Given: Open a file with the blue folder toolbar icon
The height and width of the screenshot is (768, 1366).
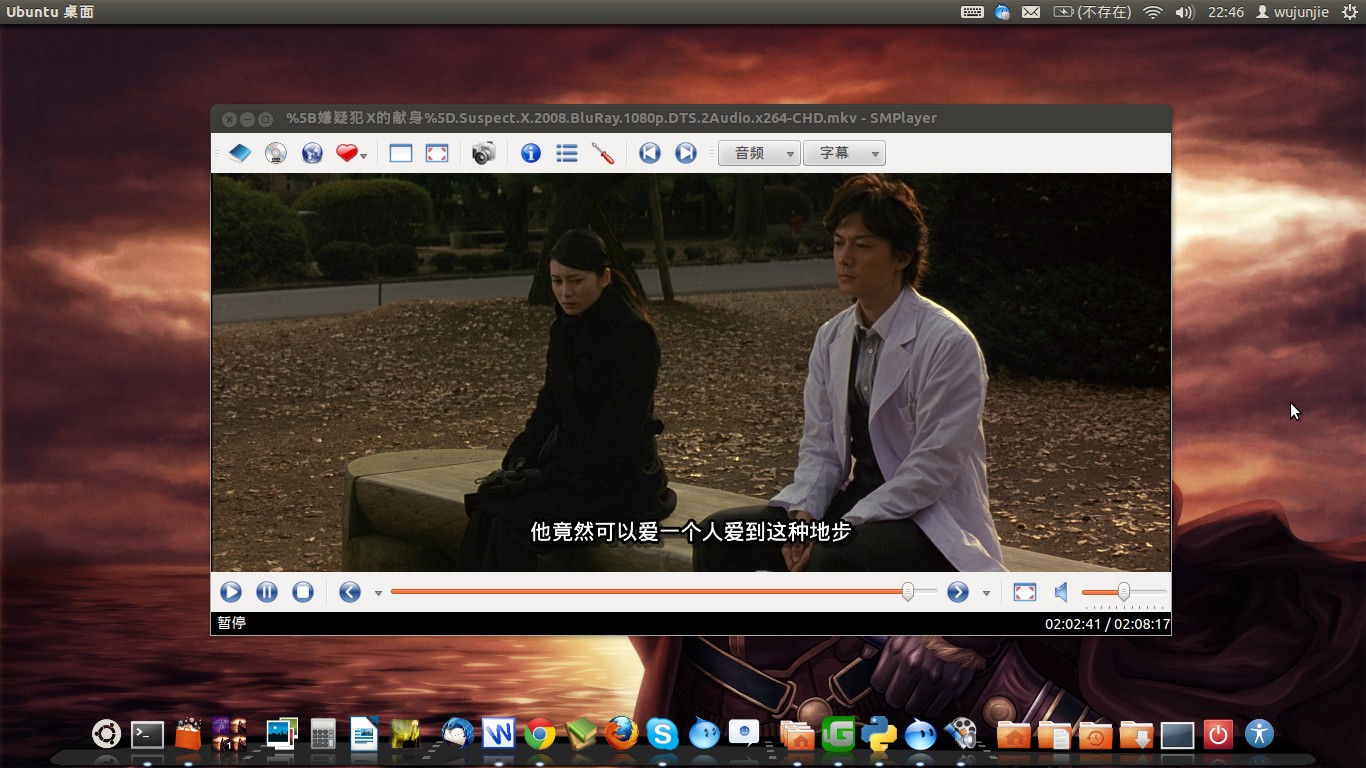Looking at the screenshot, I should point(240,153).
